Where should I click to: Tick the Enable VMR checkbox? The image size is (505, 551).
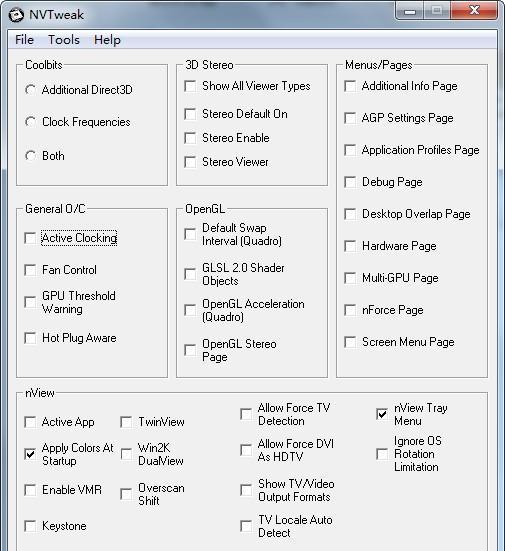pos(30,490)
